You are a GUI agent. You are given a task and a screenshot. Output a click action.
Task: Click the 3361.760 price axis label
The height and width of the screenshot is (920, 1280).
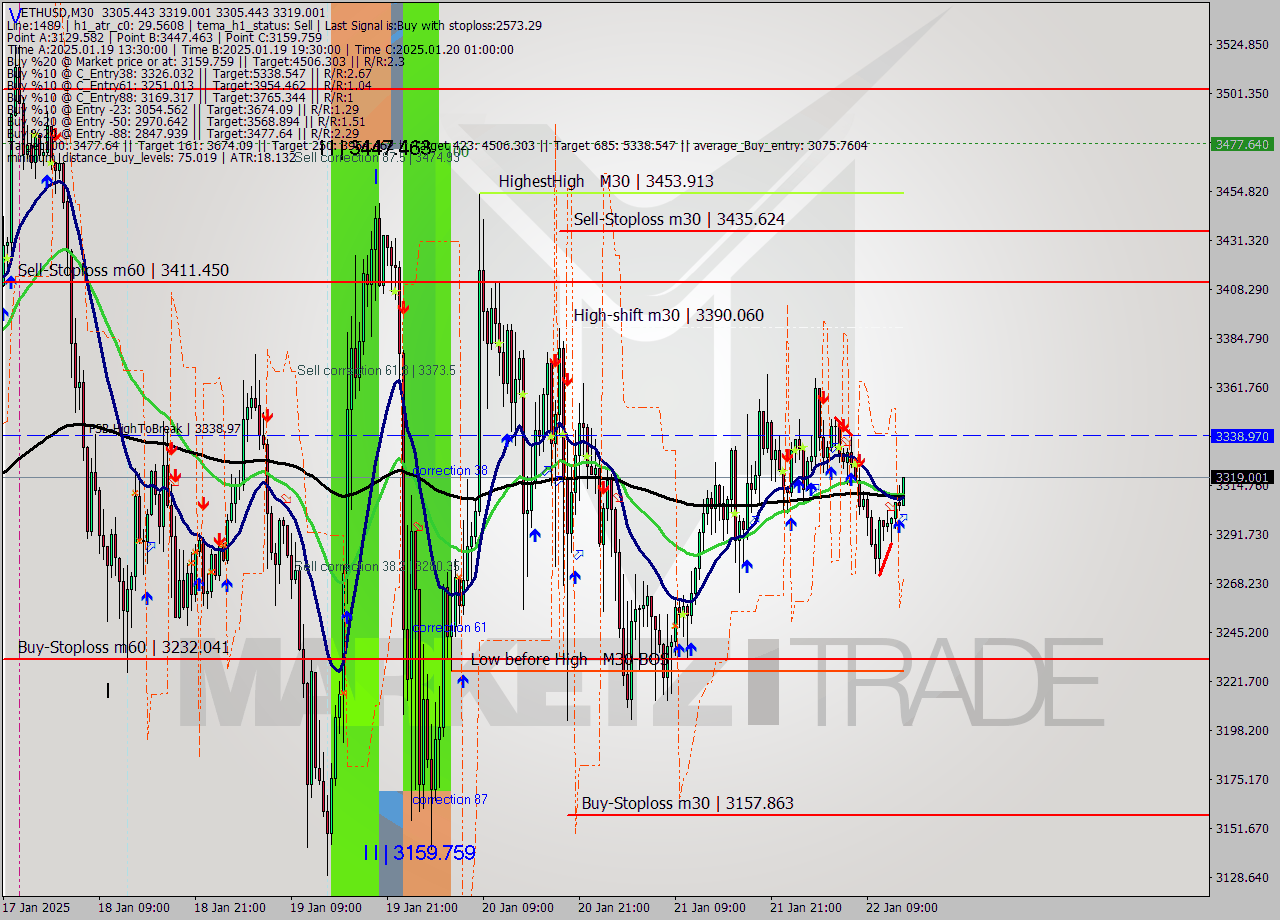[1243, 387]
